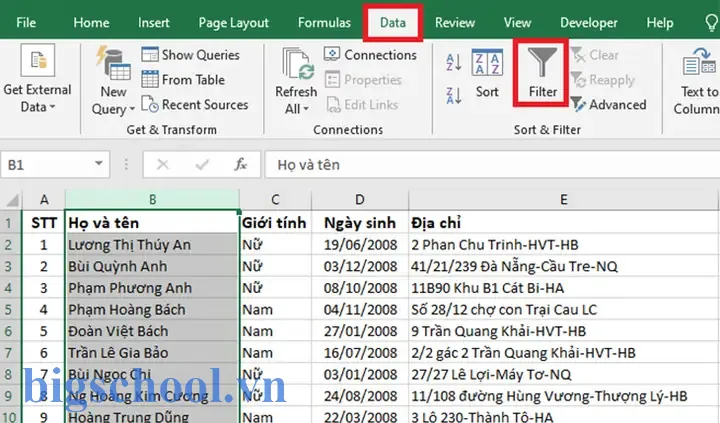Click the Select All corner triangle

tap(12, 199)
